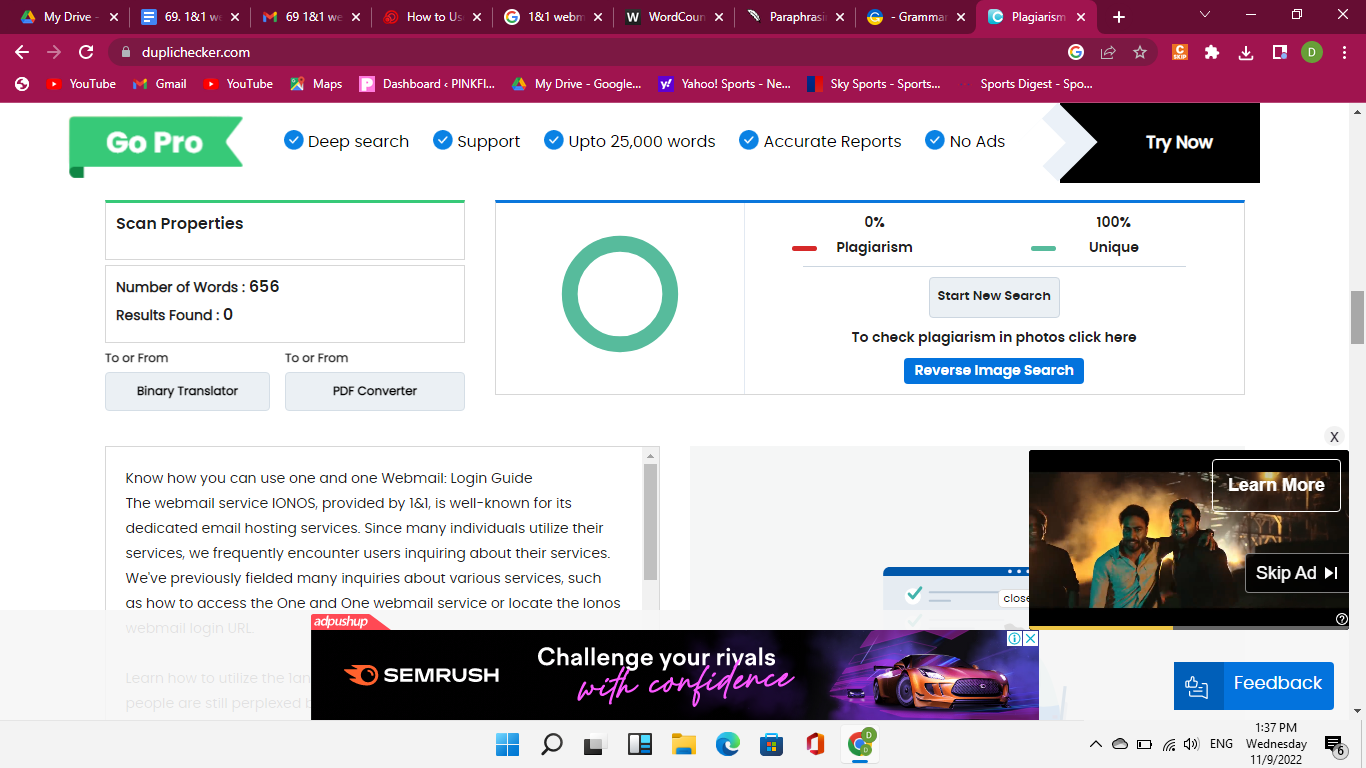Close the video ad with the X
The image size is (1366, 768).
[x=1334, y=437]
